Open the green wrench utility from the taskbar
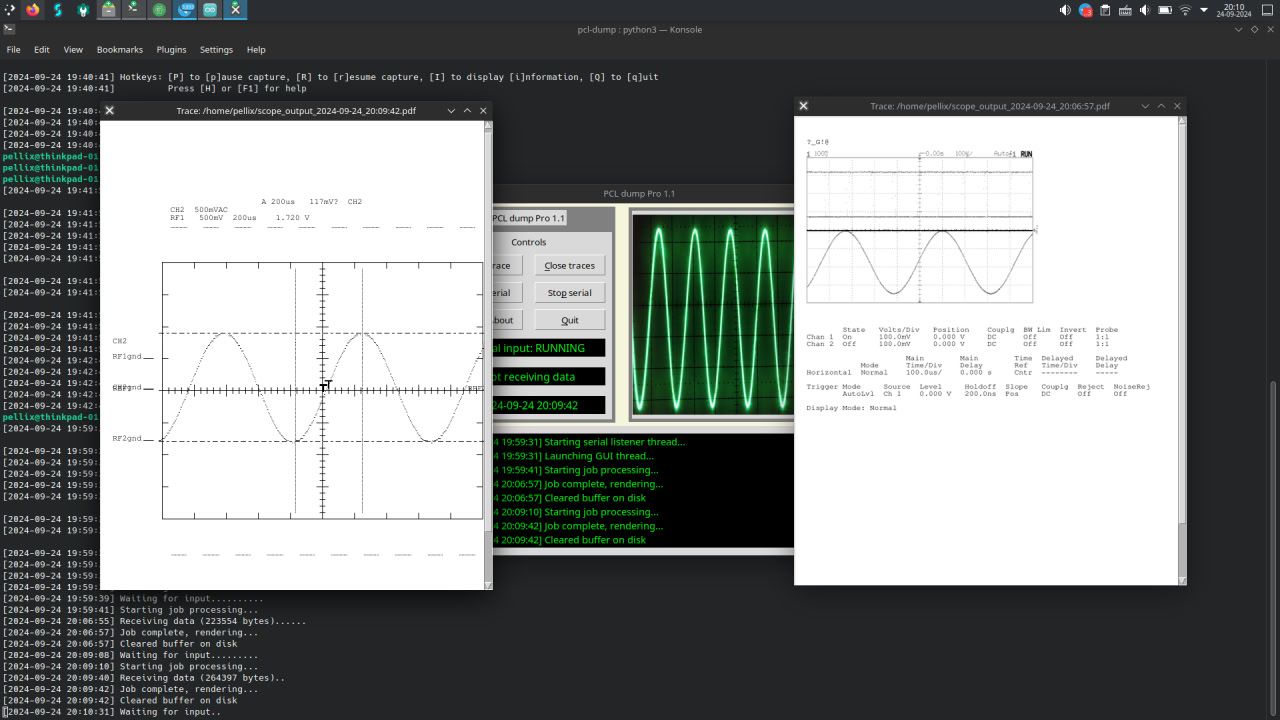 coord(83,10)
